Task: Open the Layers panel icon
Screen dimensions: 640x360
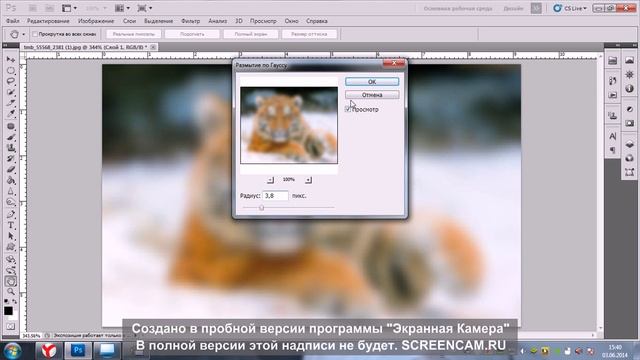Action: click(629, 144)
